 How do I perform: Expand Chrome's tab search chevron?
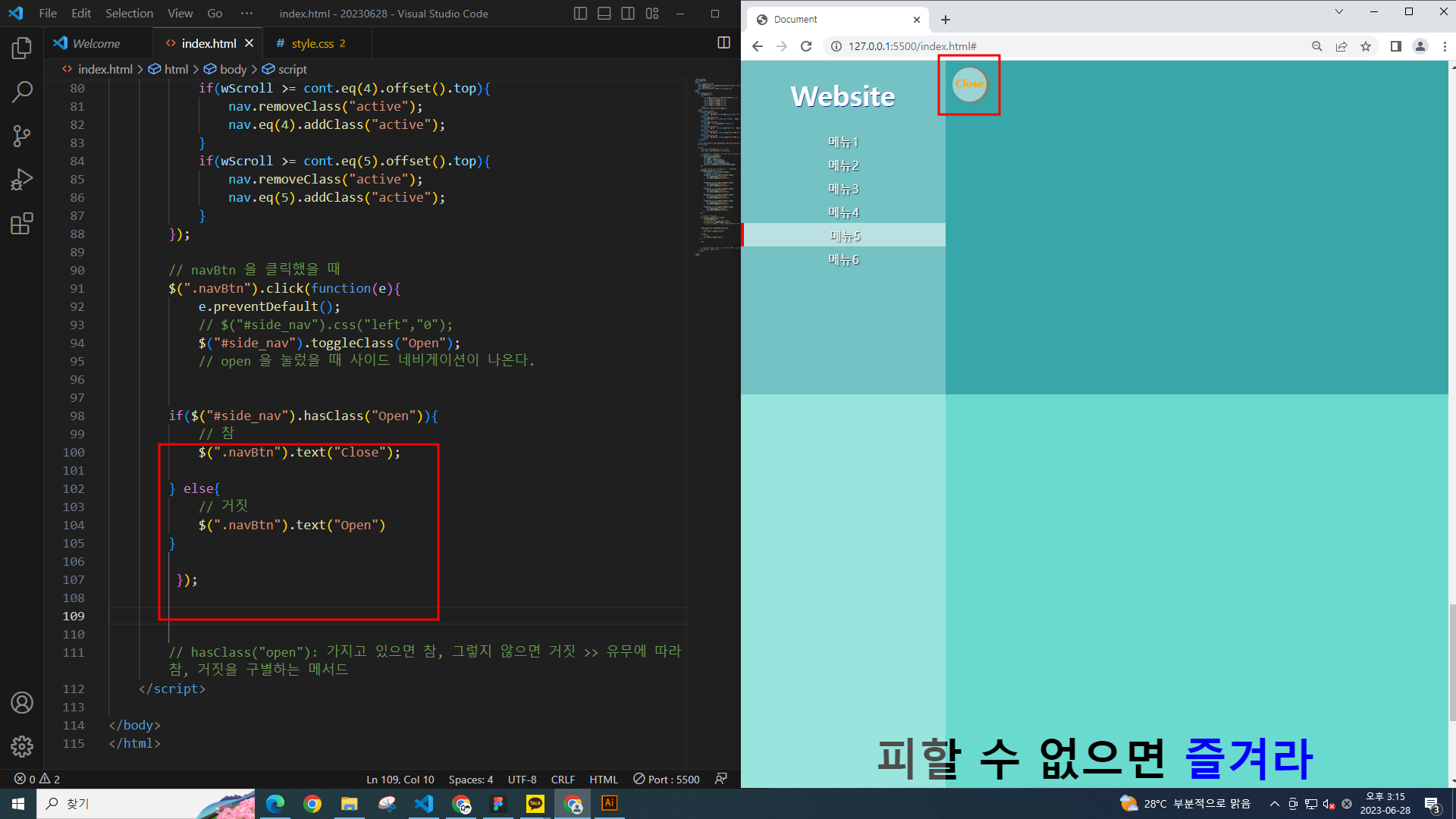pos(1338,11)
